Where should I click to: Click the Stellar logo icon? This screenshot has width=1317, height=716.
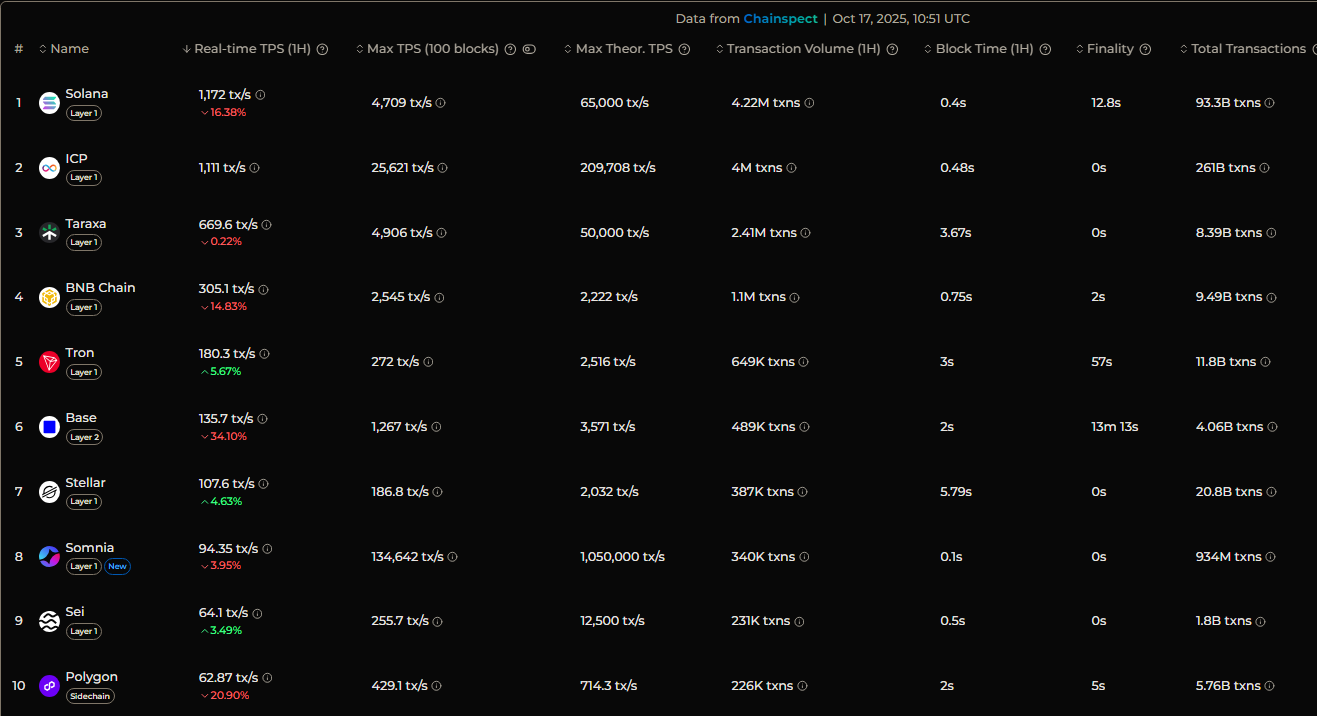click(49, 492)
